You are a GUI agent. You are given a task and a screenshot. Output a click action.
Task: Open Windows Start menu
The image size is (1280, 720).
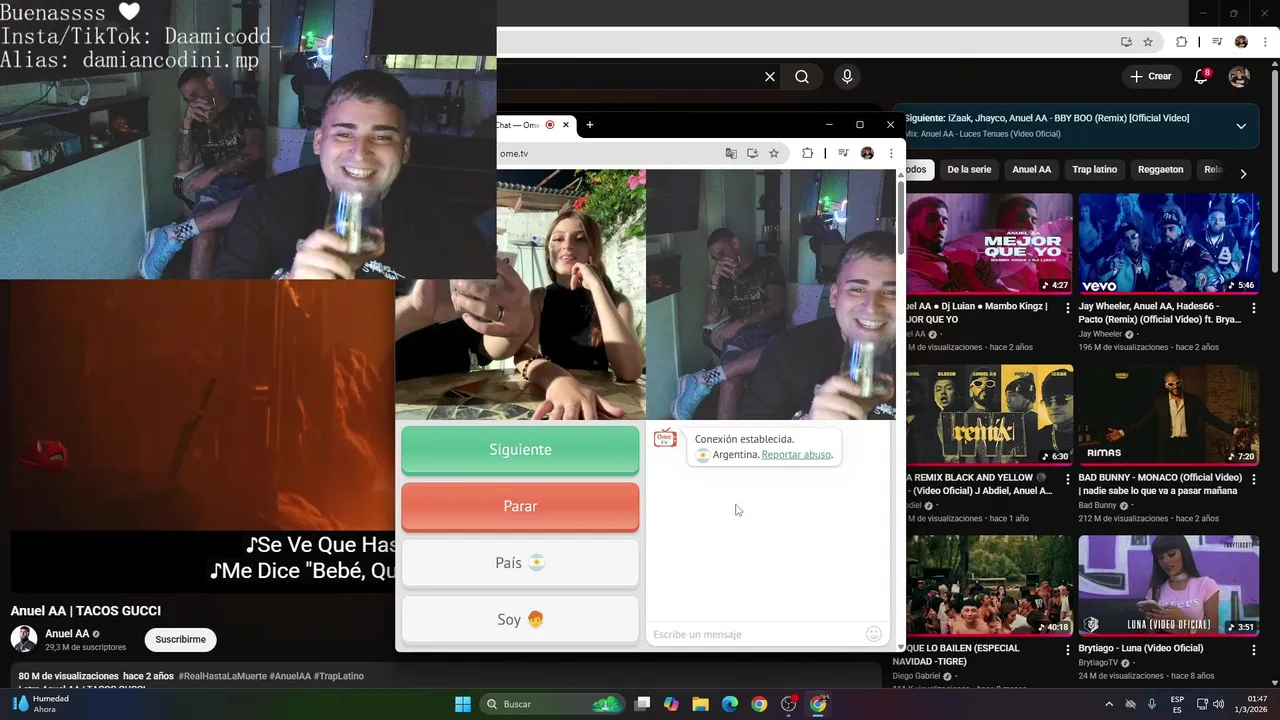(x=463, y=704)
